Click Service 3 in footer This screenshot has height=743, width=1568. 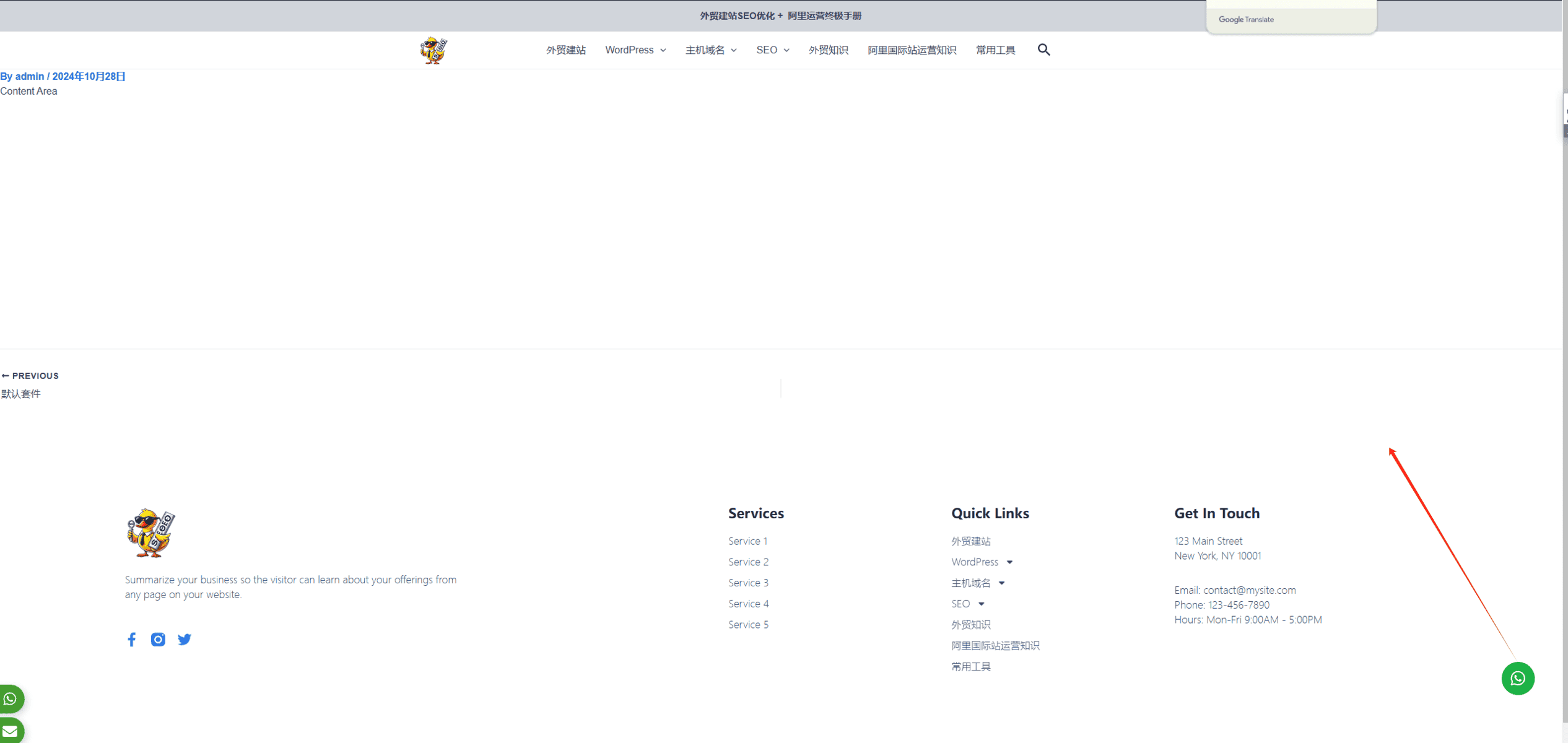tap(748, 583)
